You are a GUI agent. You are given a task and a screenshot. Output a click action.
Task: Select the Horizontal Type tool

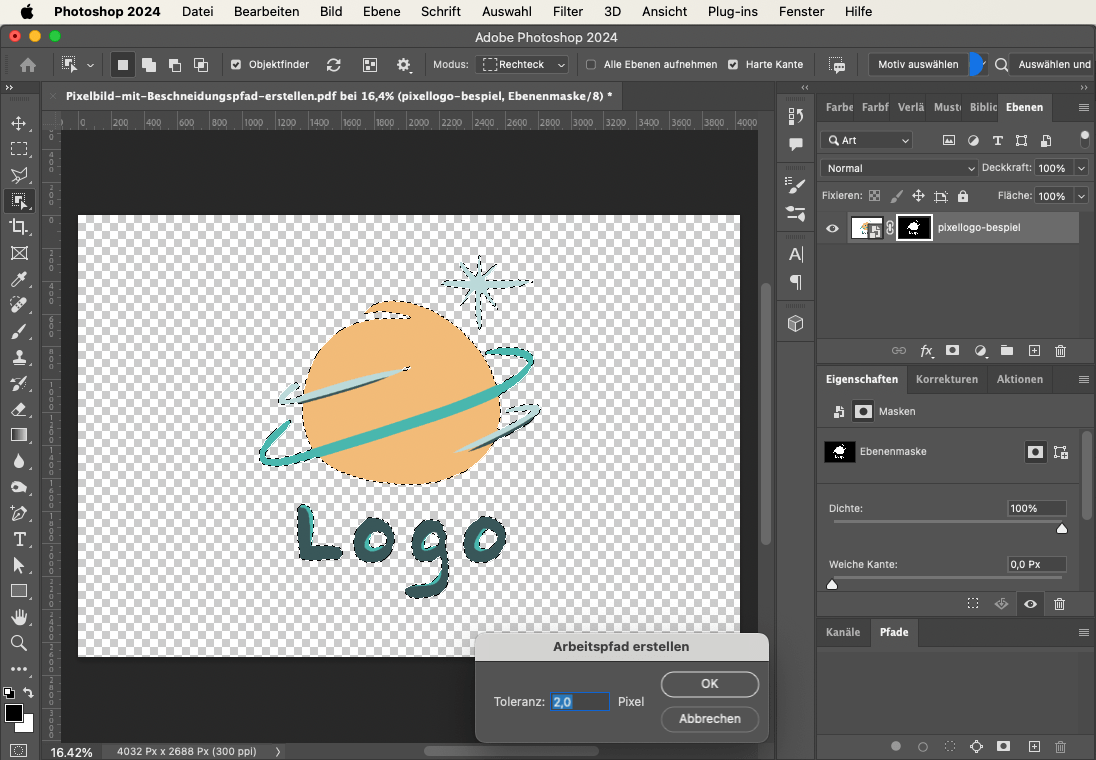(19, 539)
